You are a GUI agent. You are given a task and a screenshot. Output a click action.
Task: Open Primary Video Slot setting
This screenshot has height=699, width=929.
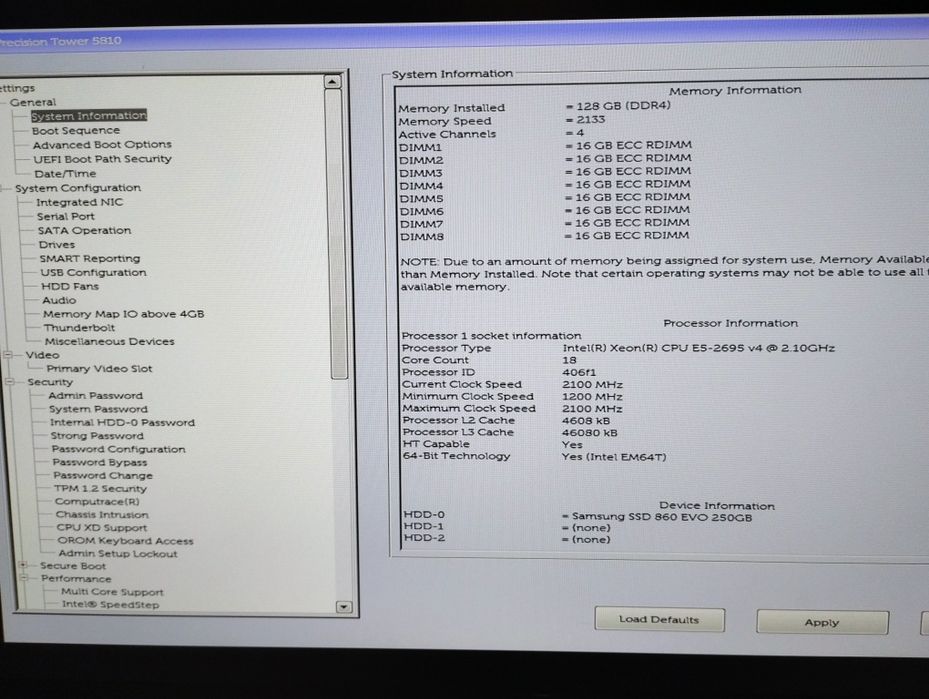point(100,368)
